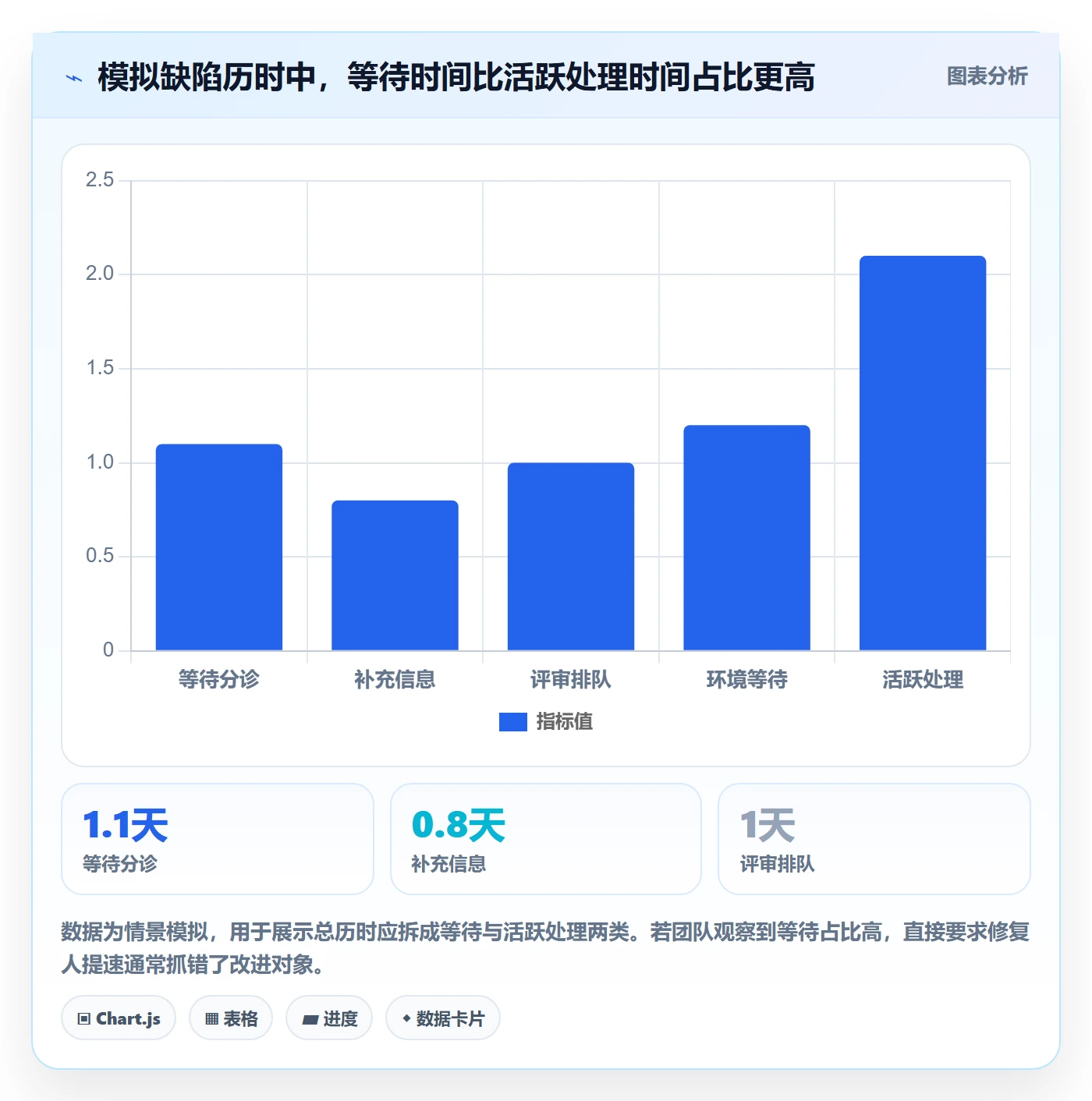
Task: Click the 等待分诊 bar in chart
Action: (219, 547)
